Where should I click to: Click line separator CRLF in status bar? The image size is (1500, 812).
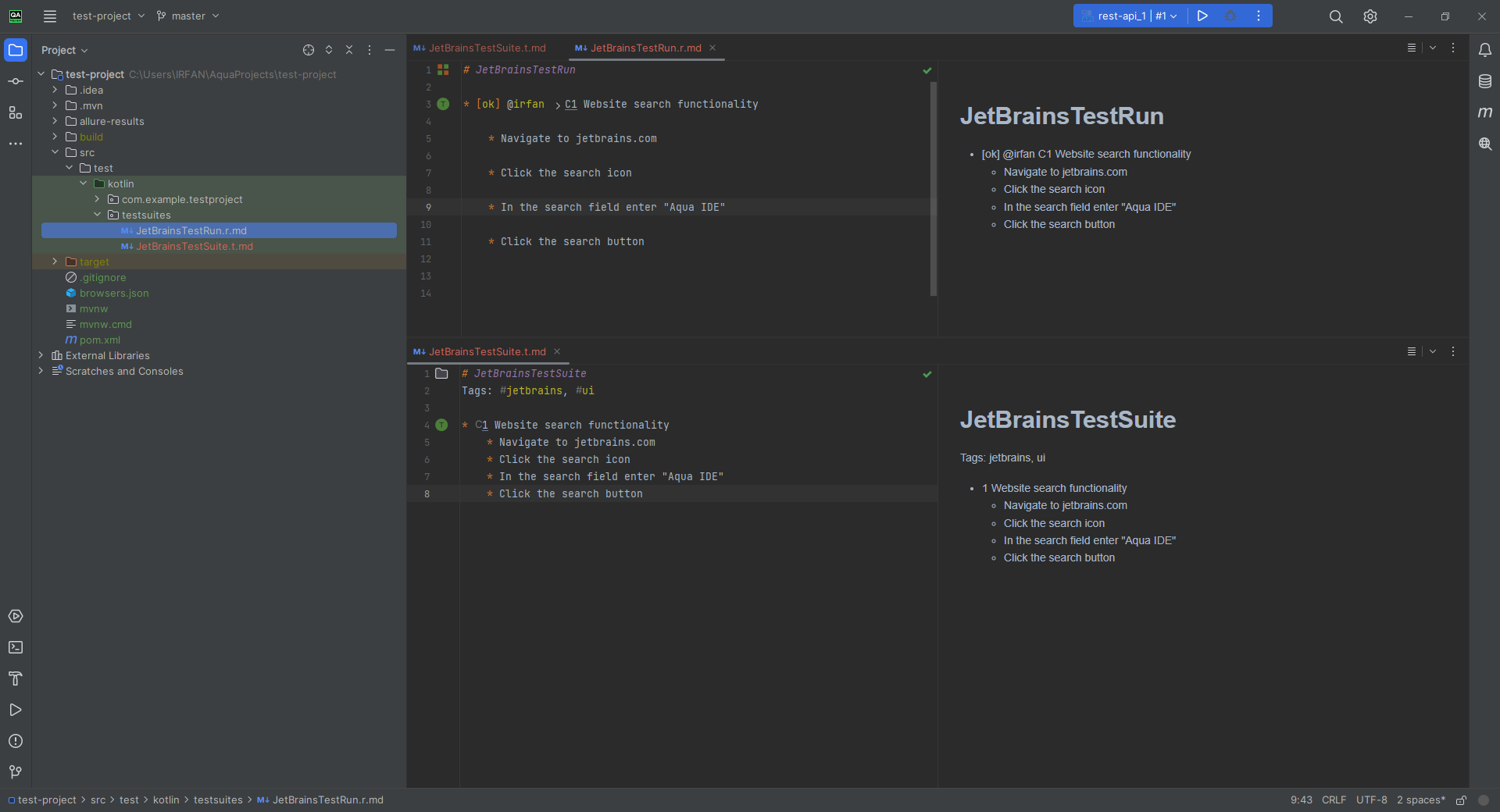(x=1334, y=800)
